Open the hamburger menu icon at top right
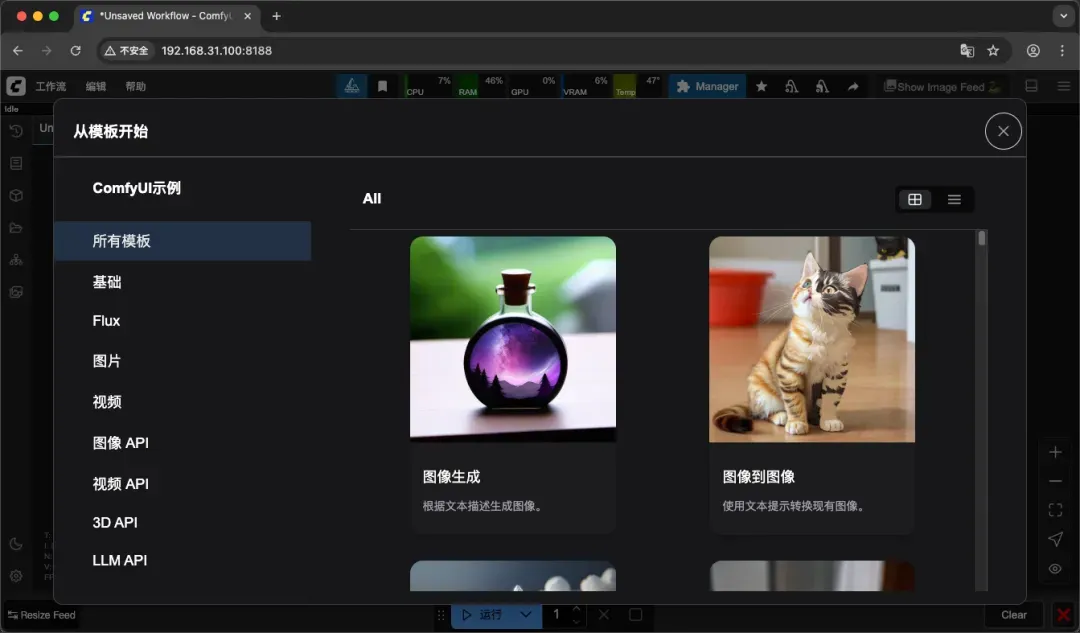The width and height of the screenshot is (1080, 633). 1063,86
